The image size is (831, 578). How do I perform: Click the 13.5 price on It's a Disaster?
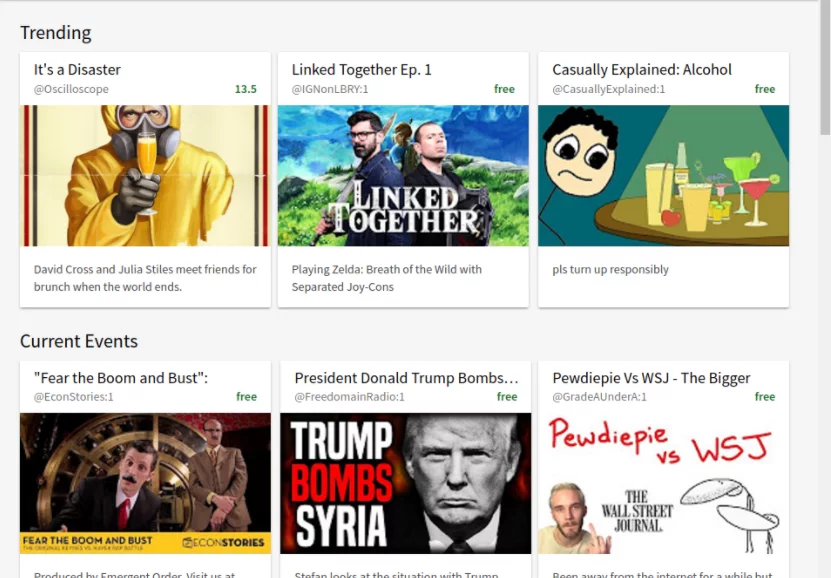pyautogui.click(x=246, y=89)
